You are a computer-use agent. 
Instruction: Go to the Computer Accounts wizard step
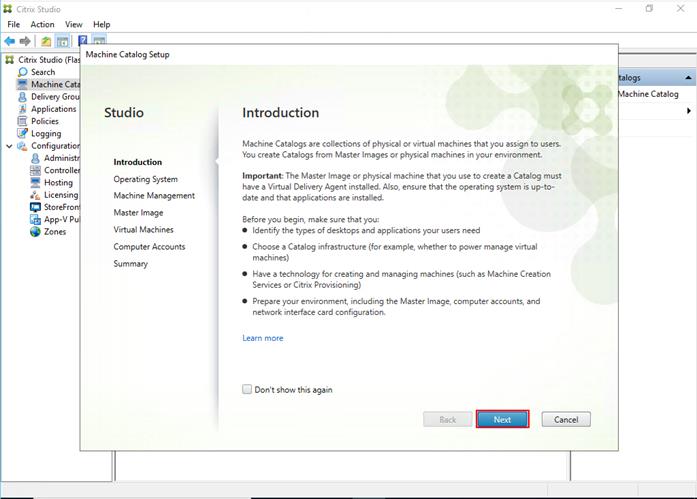(149, 247)
